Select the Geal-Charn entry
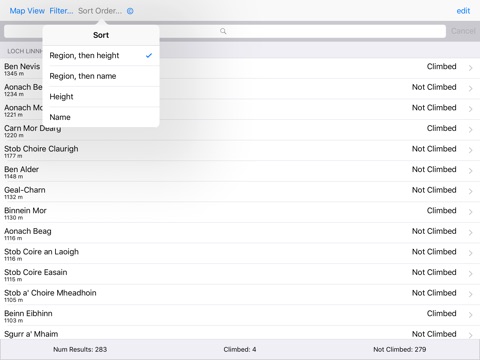Image resolution: width=480 pixels, height=360 pixels. tap(240, 192)
